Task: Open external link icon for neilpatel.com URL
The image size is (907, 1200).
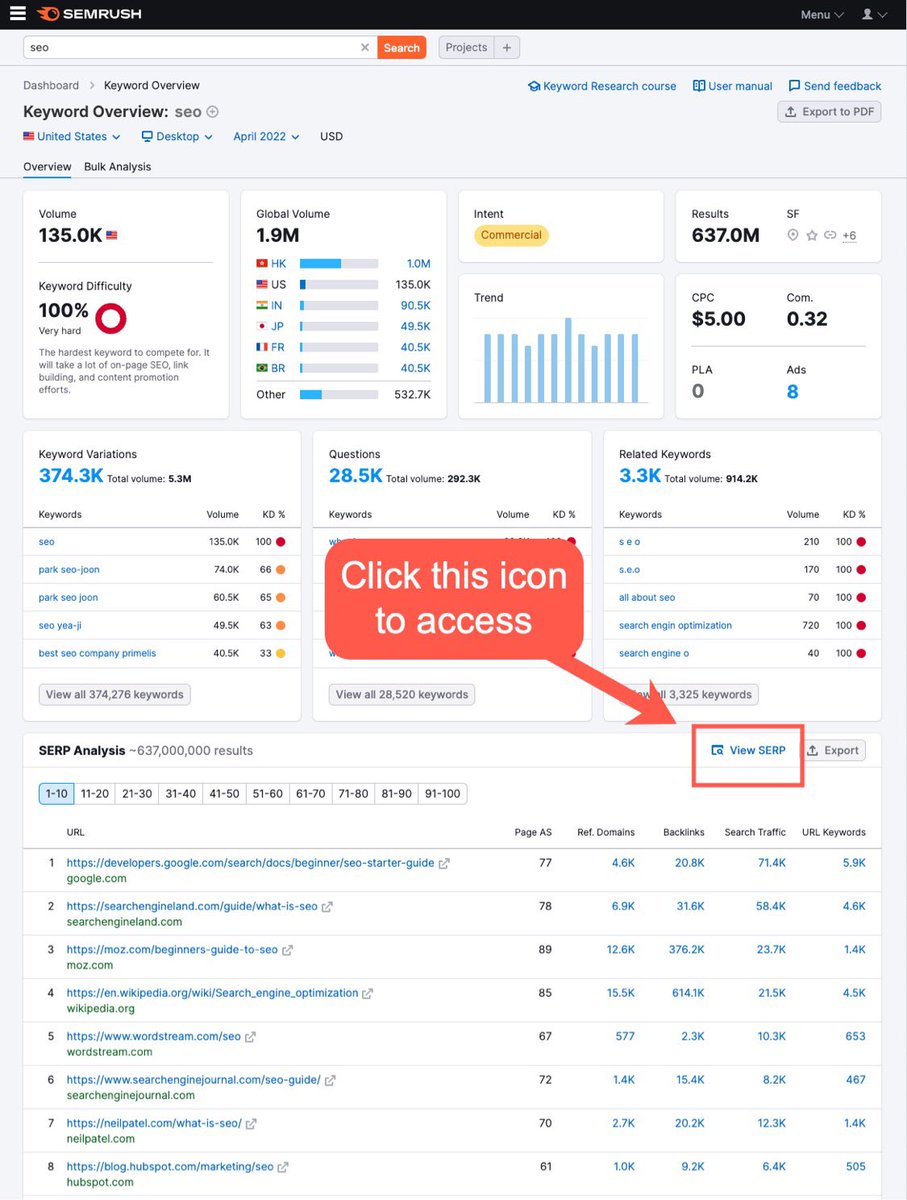Action: pos(251,1123)
